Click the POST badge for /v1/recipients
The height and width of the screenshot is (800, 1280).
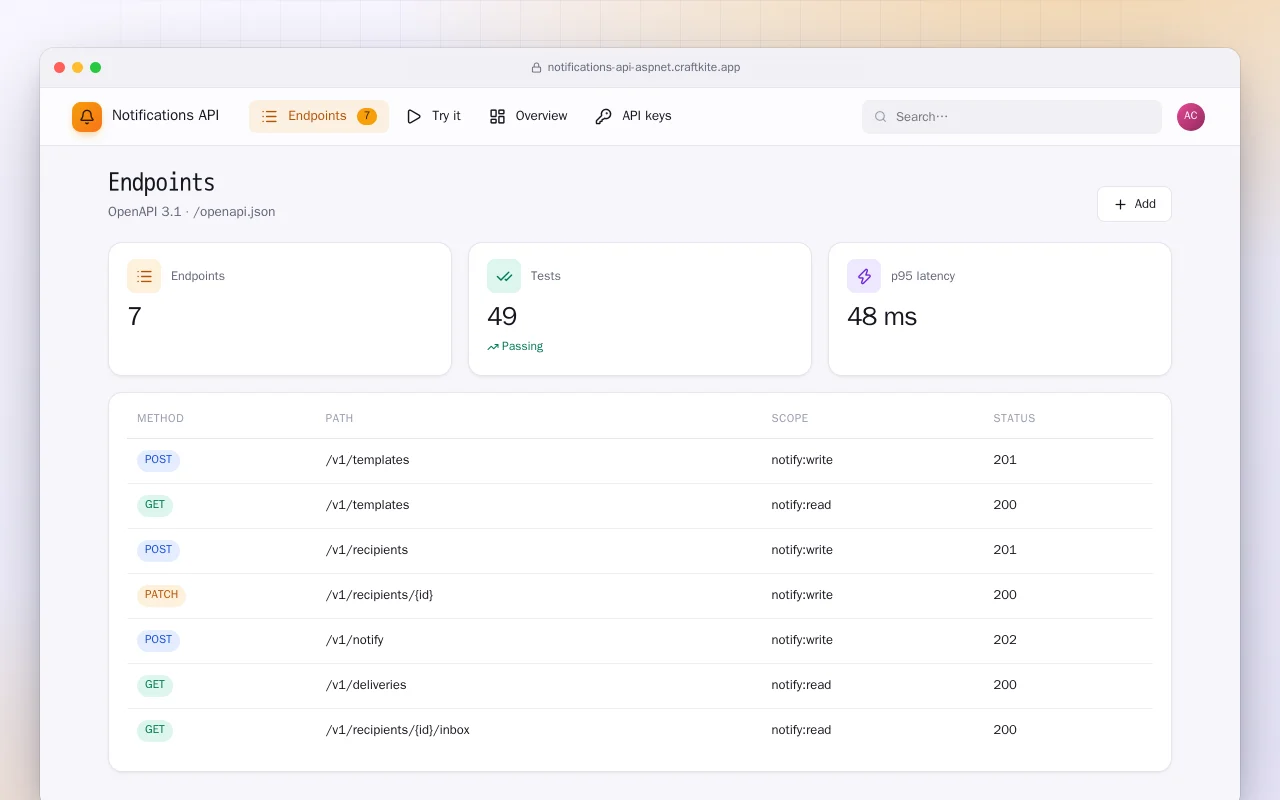(158, 550)
